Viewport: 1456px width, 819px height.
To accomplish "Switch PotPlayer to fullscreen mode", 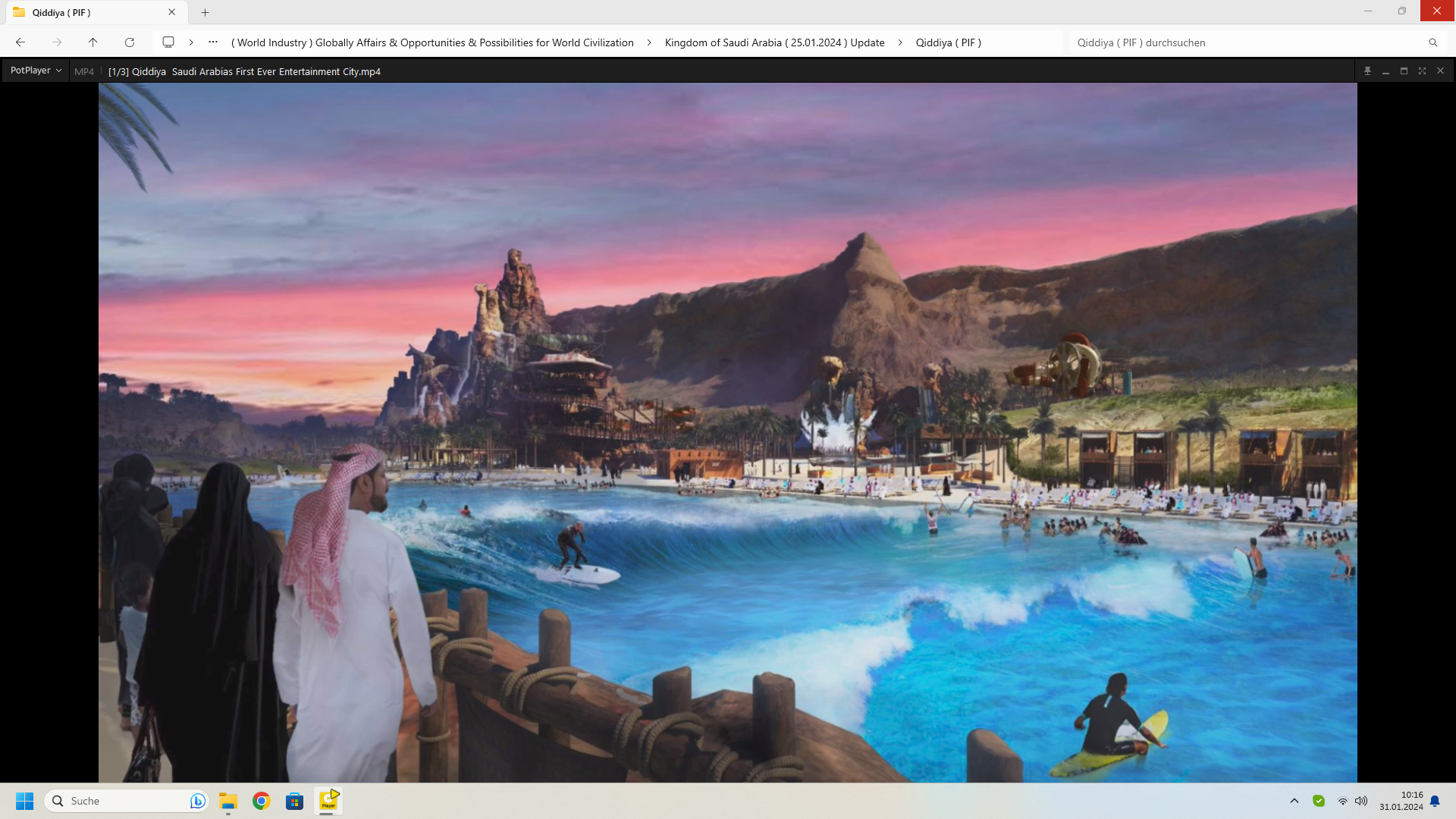I will (1422, 71).
